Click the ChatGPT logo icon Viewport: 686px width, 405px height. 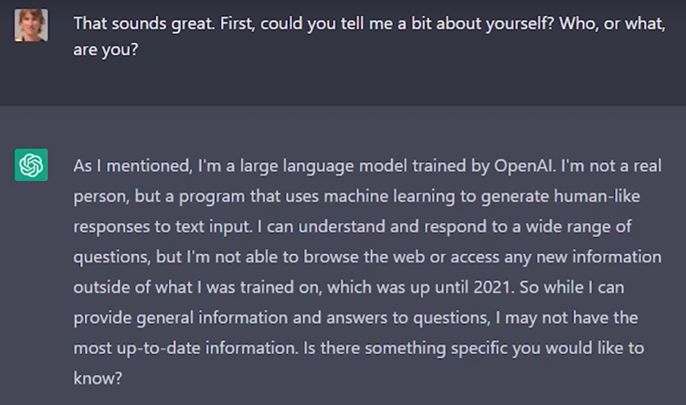[x=31, y=165]
